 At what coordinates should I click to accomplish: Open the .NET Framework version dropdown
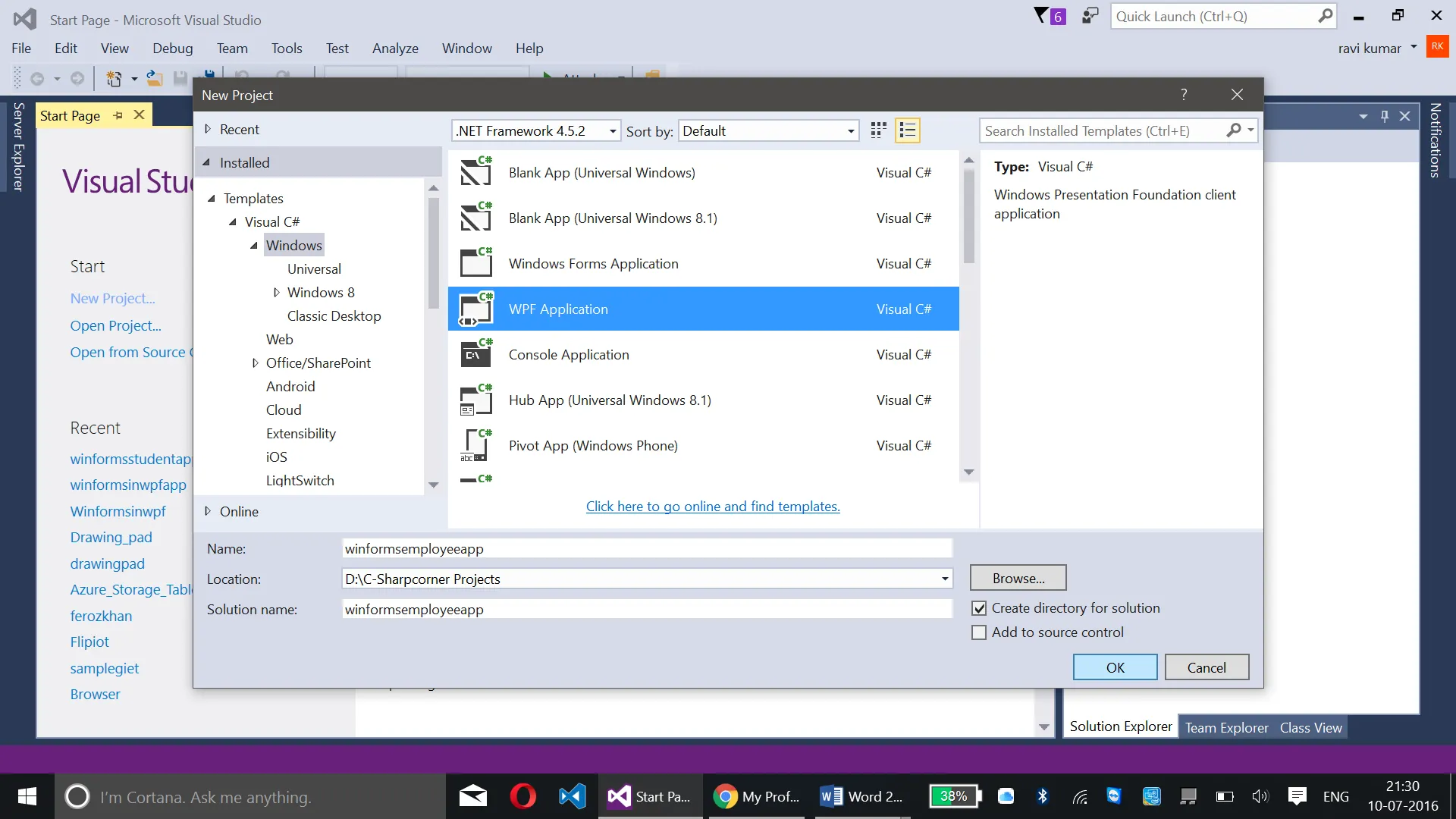click(612, 131)
